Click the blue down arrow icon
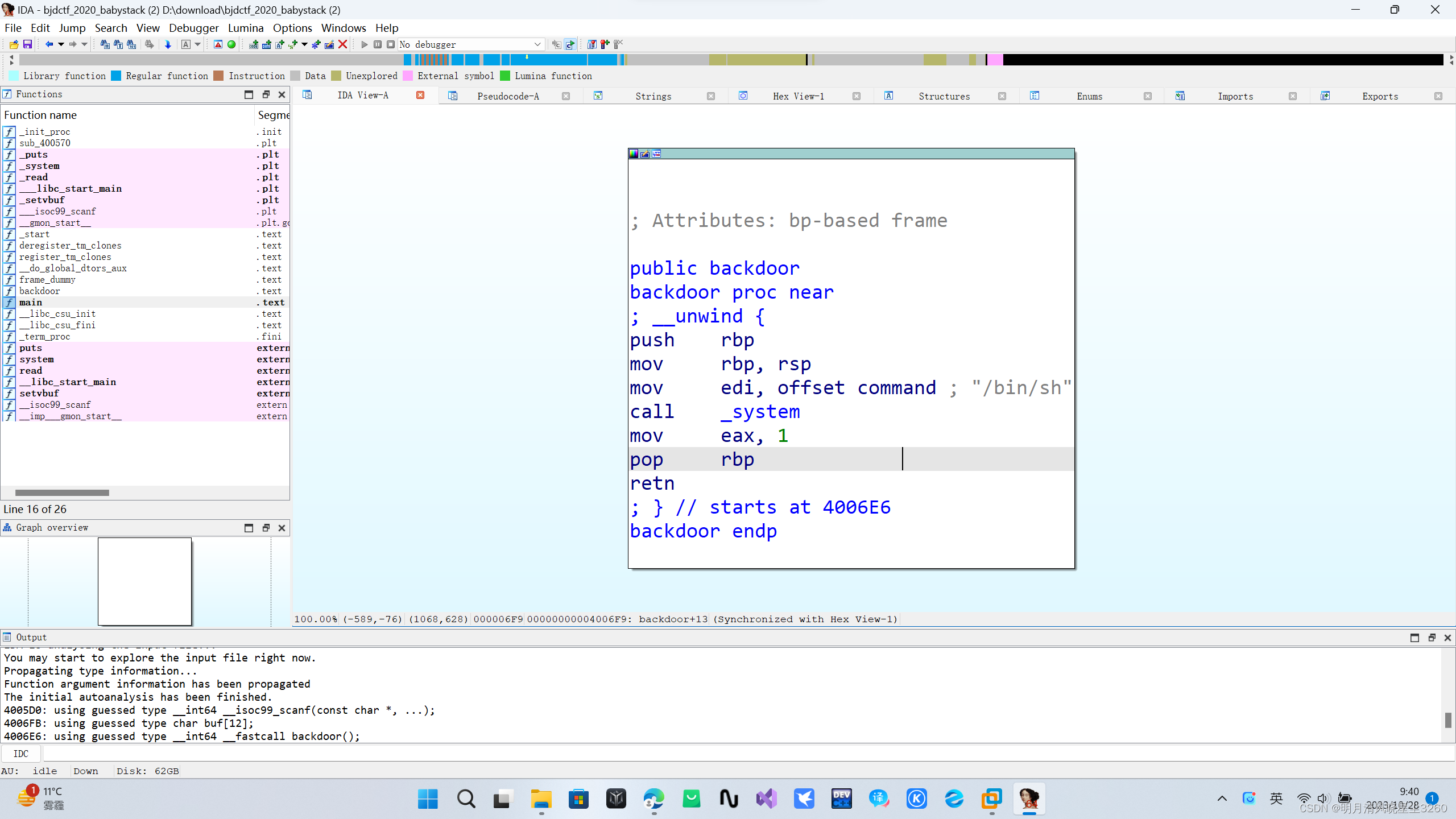This screenshot has height=819, width=1456. 168,44
